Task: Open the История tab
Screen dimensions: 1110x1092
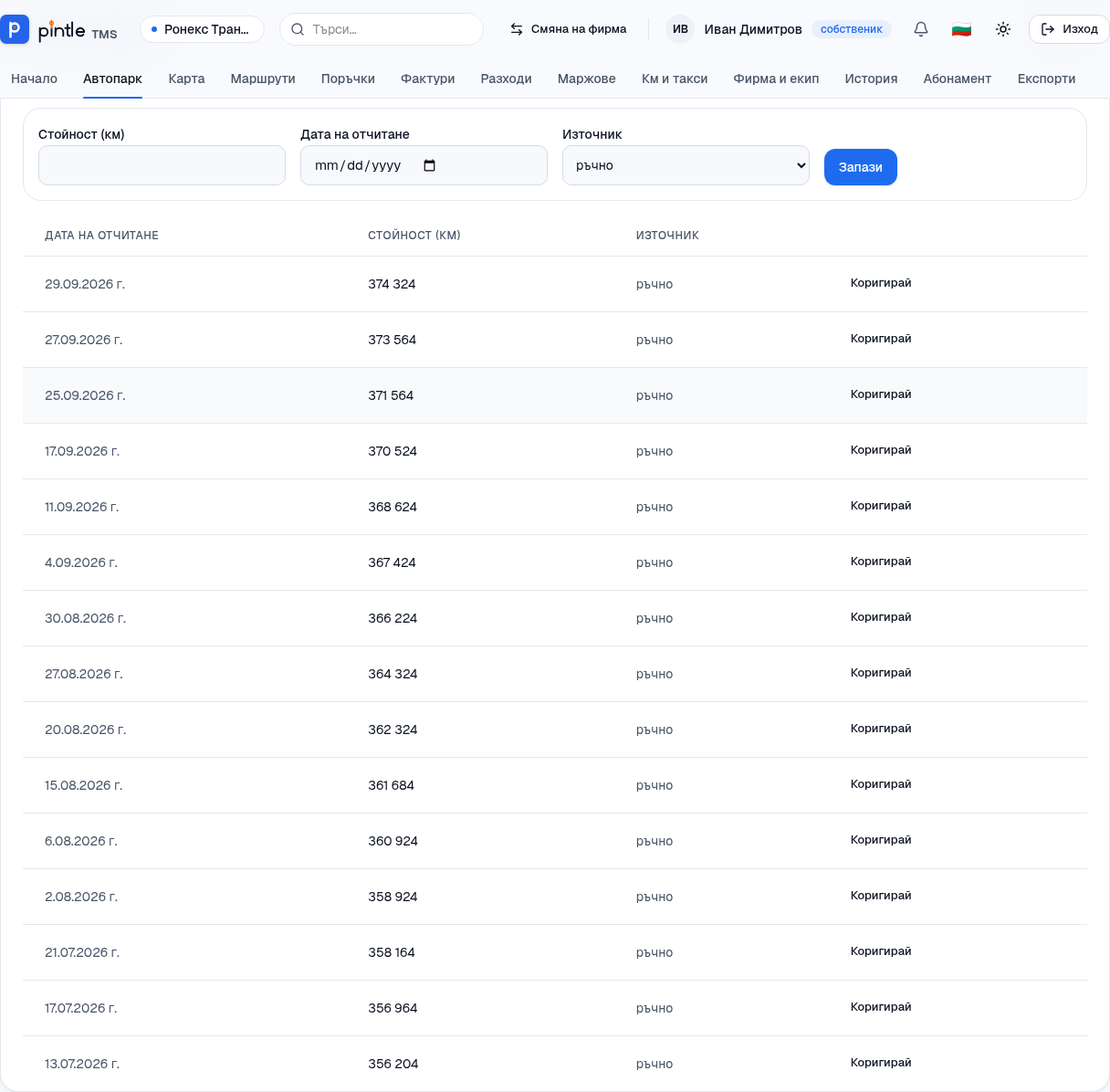Action: coord(872,79)
